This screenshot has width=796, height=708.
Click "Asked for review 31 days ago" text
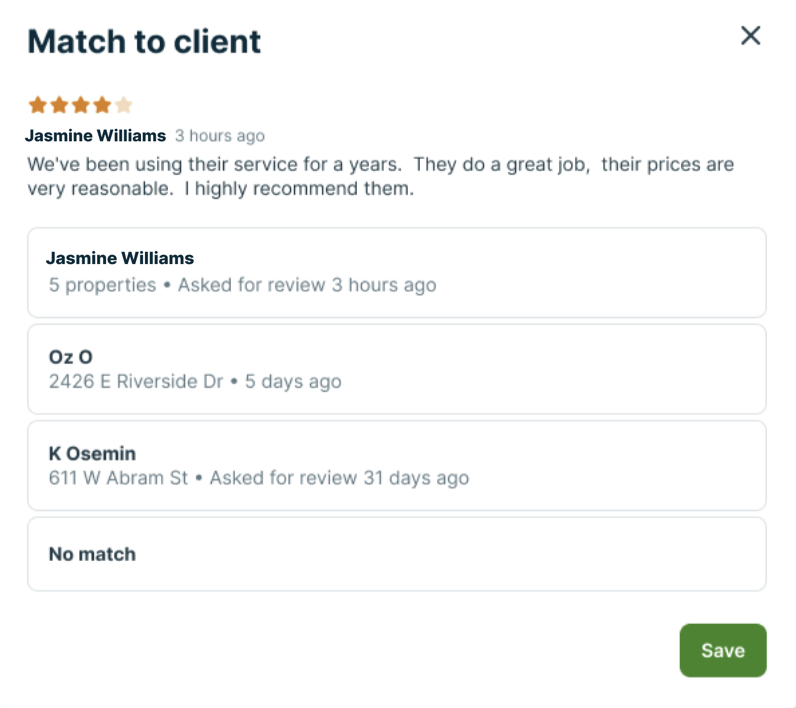point(338,478)
